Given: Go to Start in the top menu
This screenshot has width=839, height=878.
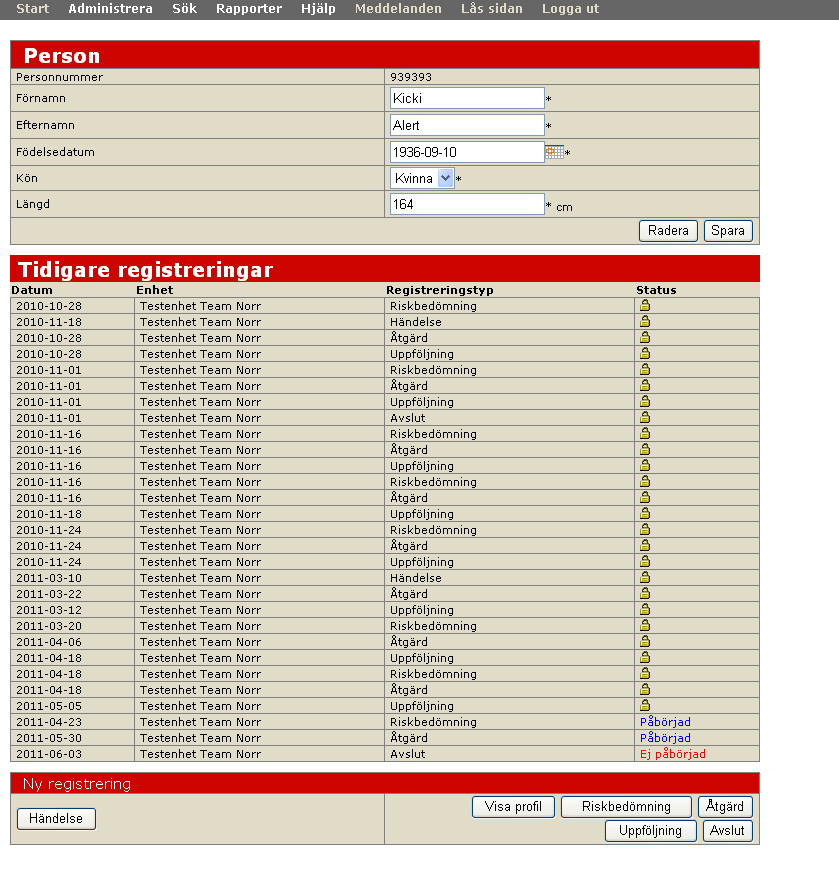Looking at the screenshot, I should [x=32, y=9].
